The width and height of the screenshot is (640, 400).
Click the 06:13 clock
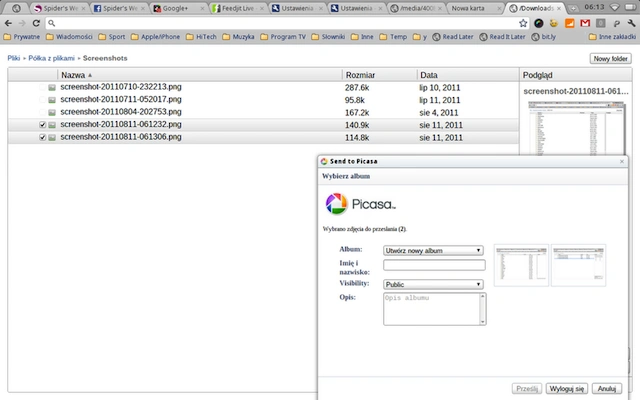point(594,7)
